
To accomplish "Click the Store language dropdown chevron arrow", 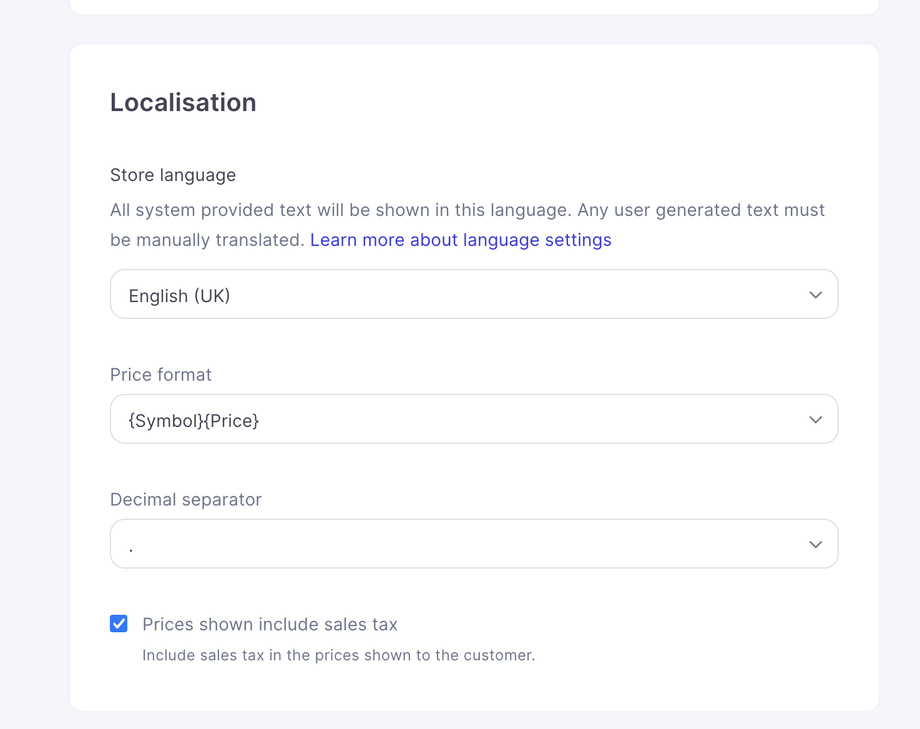I will [815, 295].
